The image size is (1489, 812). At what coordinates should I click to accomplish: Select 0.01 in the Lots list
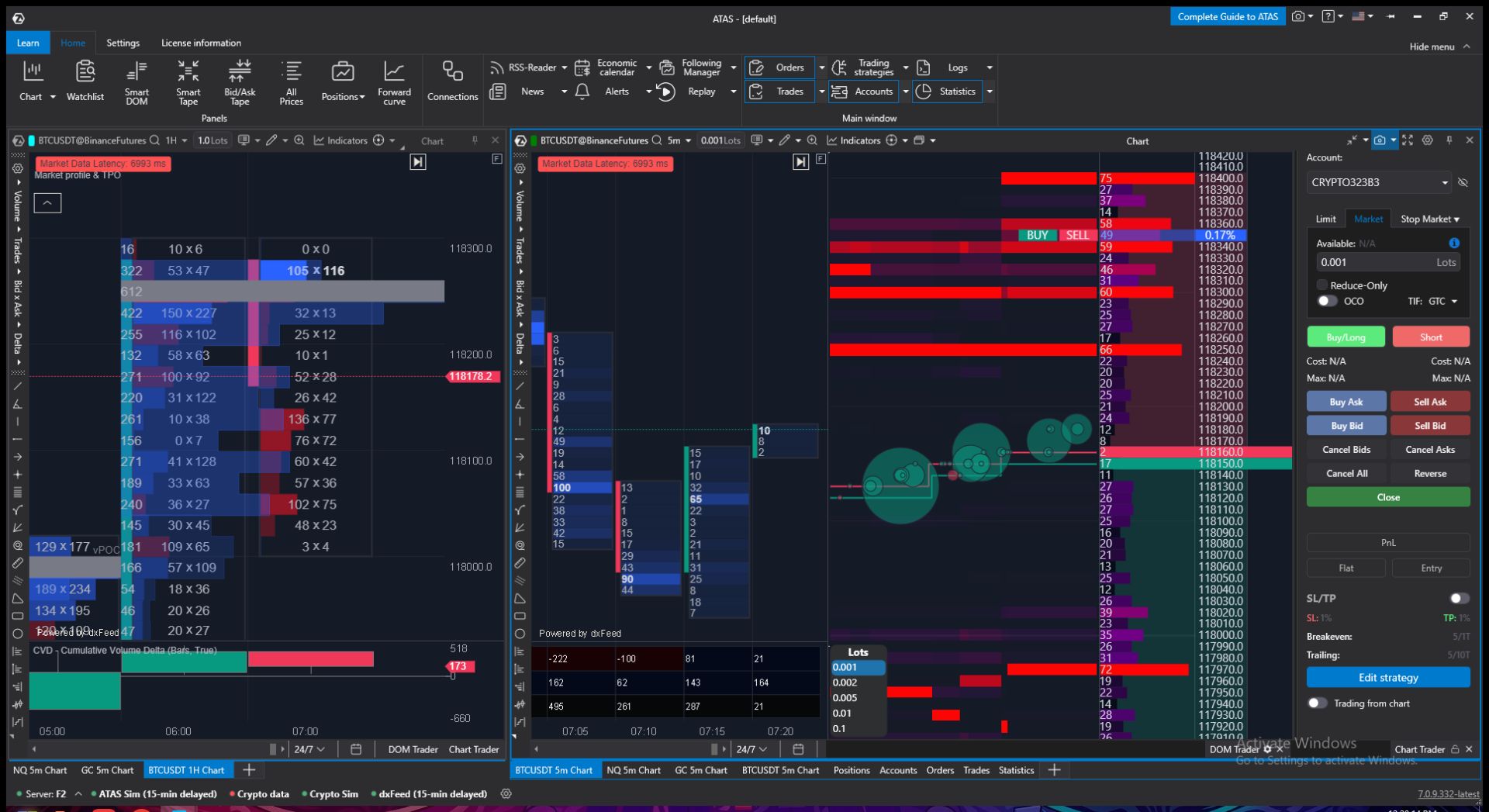tap(857, 713)
